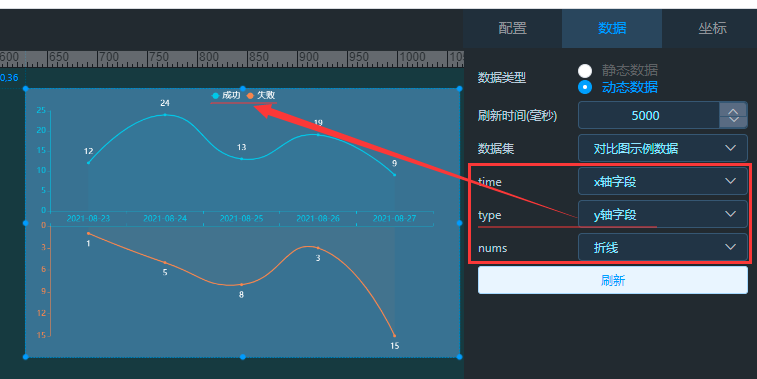Select the top-right resize handle of chart
Viewport: 757px width, 379px height.
[459, 88]
